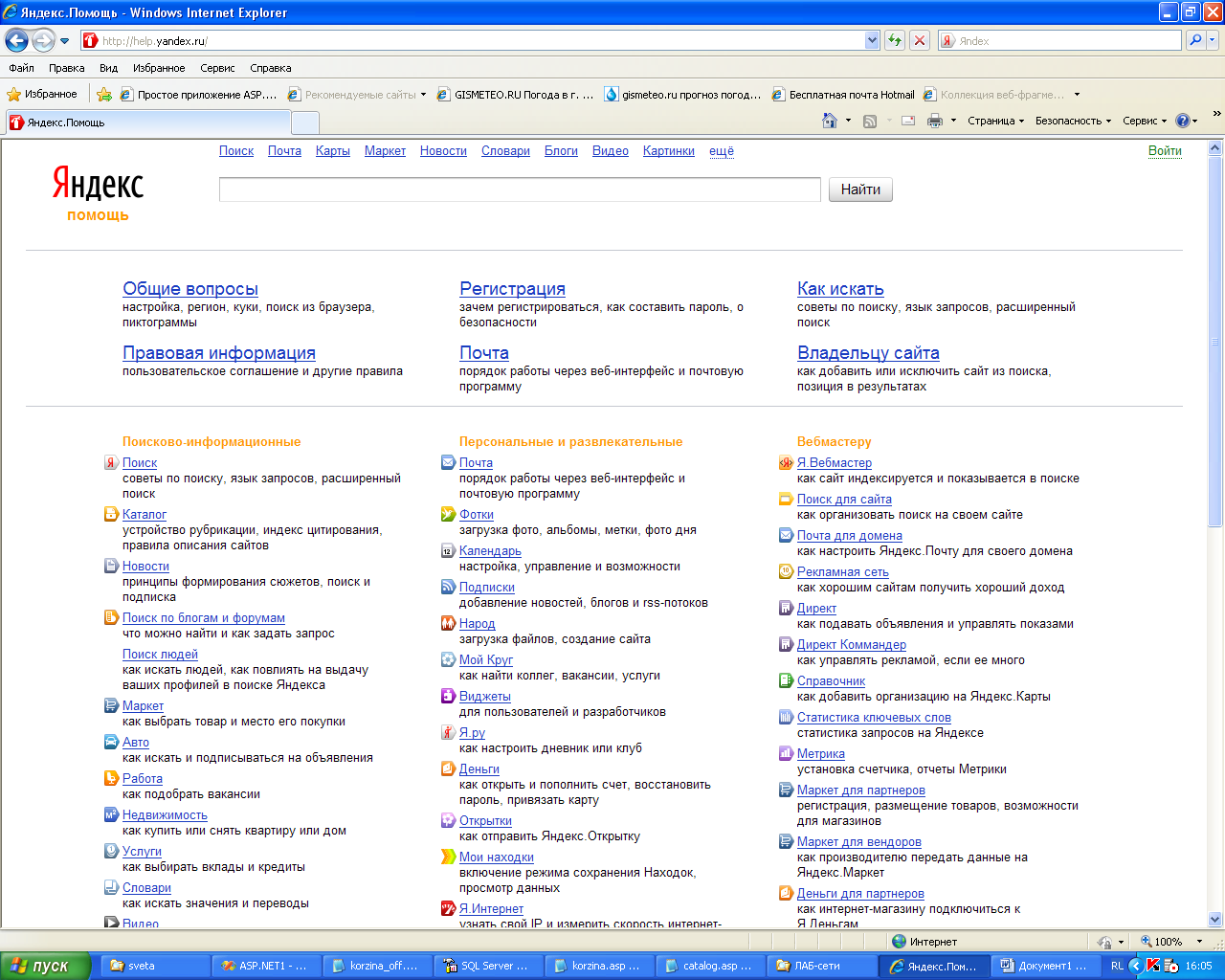Viewport: 1225px width, 980px height.
Task: Open the search provider dropdown
Action: (1214, 40)
